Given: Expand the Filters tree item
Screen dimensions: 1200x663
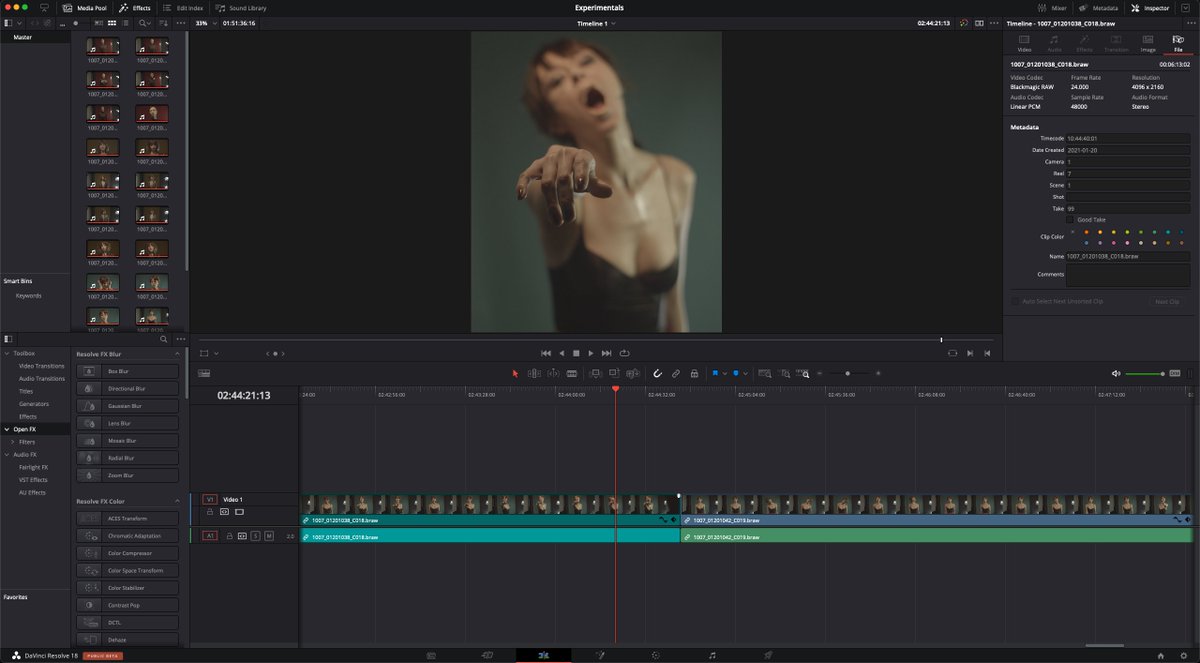Looking at the screenshot, I should point(12,441).
